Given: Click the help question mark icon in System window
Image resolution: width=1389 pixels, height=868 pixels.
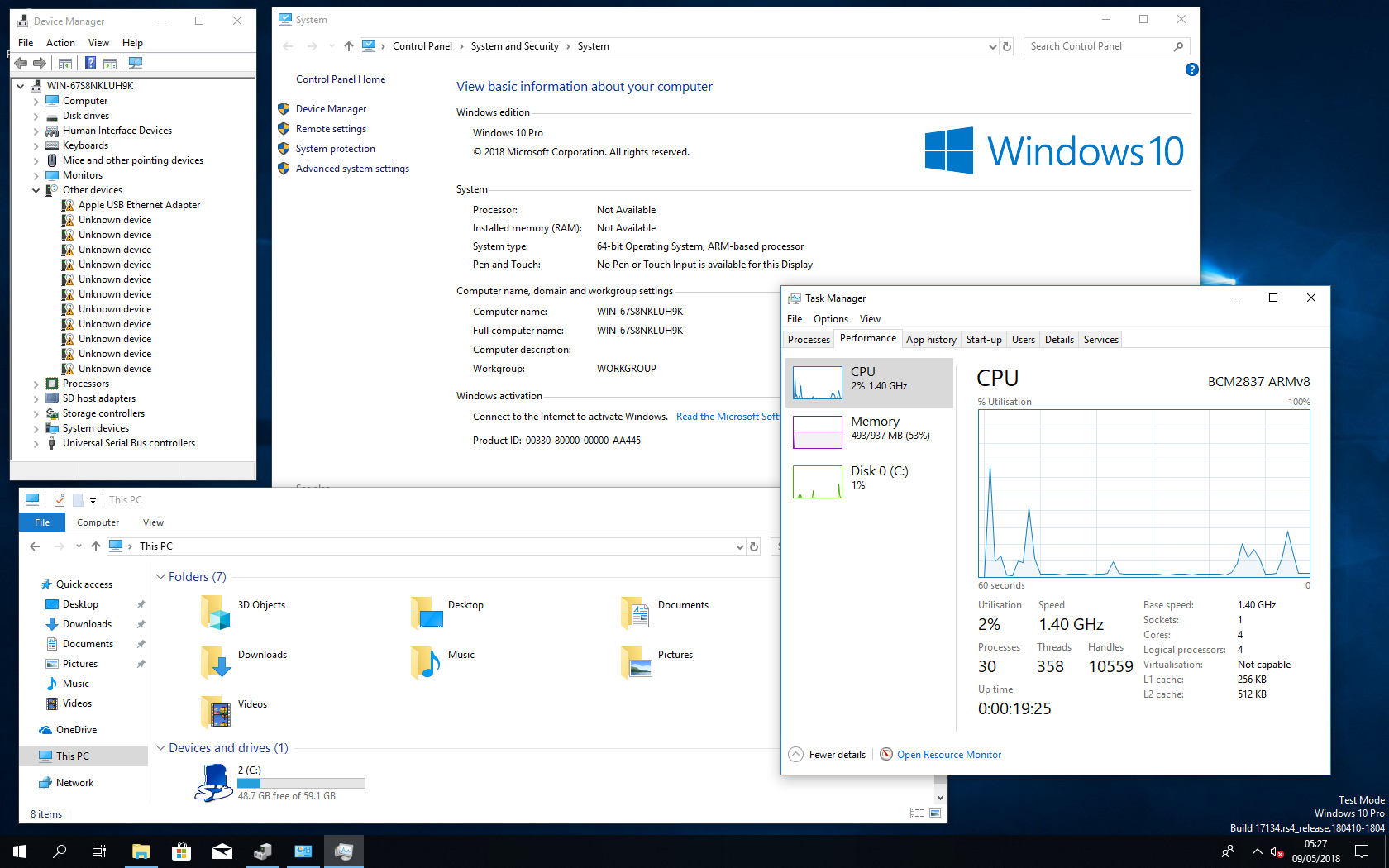Looking at the screenshot, I should click(1191, 69).
